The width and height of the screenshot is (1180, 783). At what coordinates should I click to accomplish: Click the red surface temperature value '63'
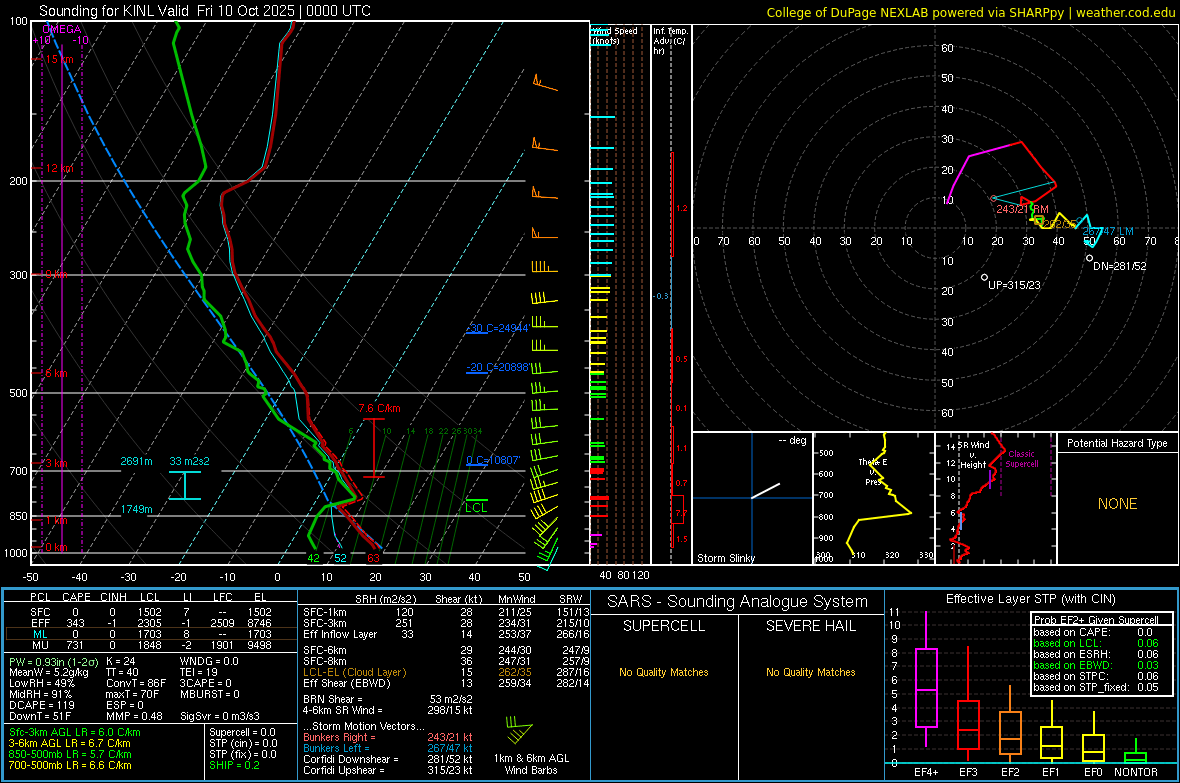[373, 558]
